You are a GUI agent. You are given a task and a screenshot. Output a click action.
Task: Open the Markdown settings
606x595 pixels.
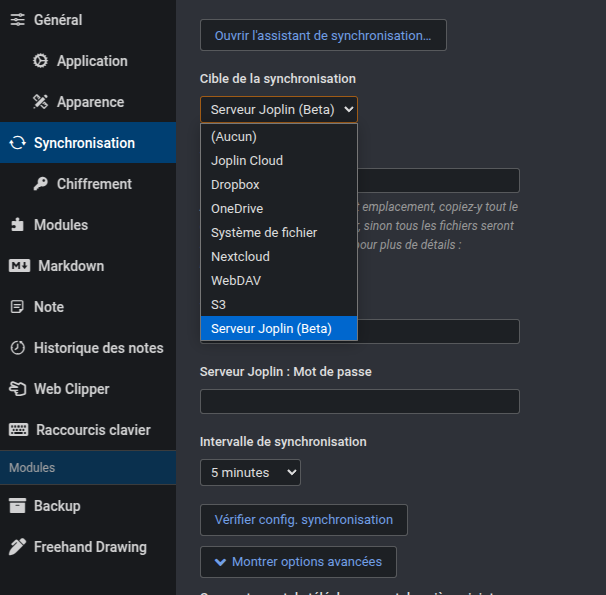point(88,265)
